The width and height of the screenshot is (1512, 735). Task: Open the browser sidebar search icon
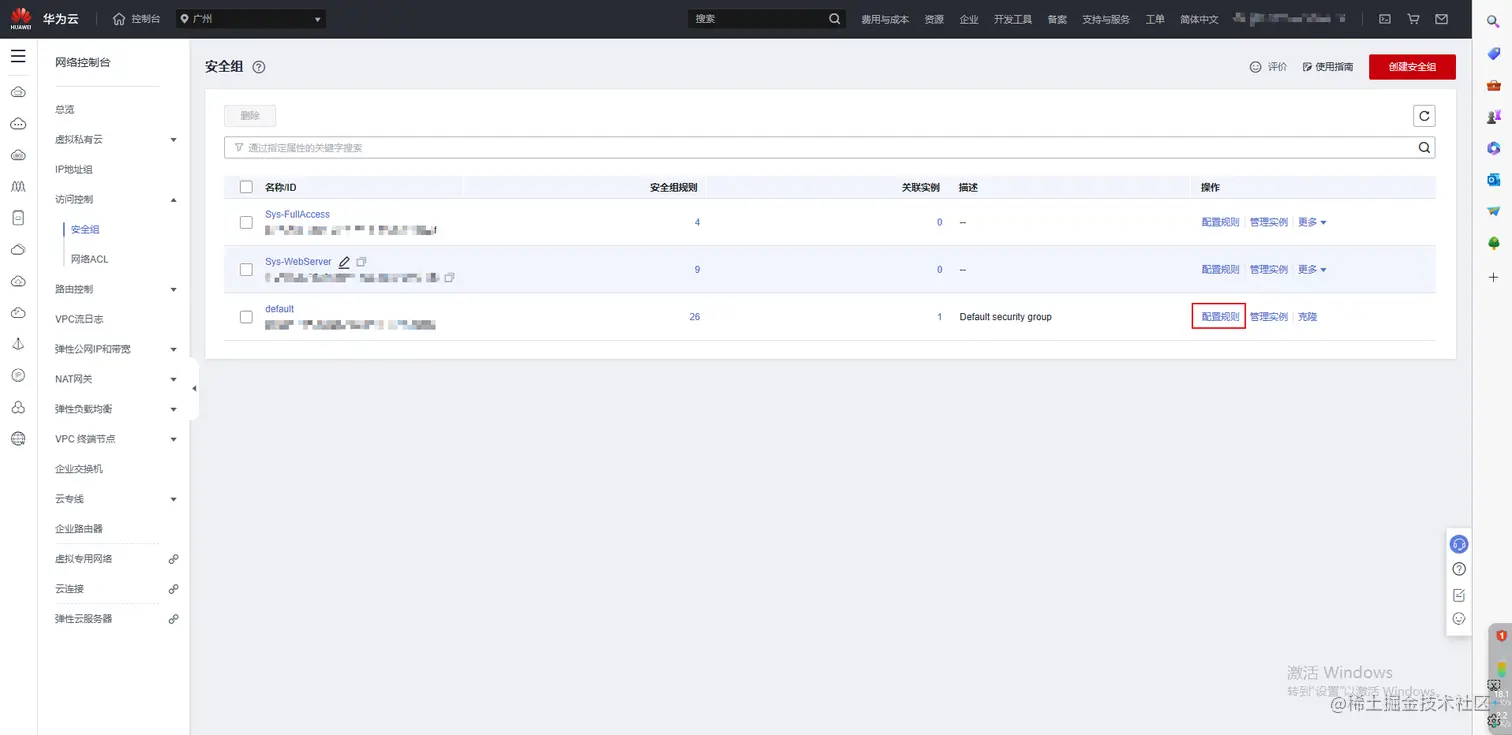pyautogui.click(x=1494, y=21)
